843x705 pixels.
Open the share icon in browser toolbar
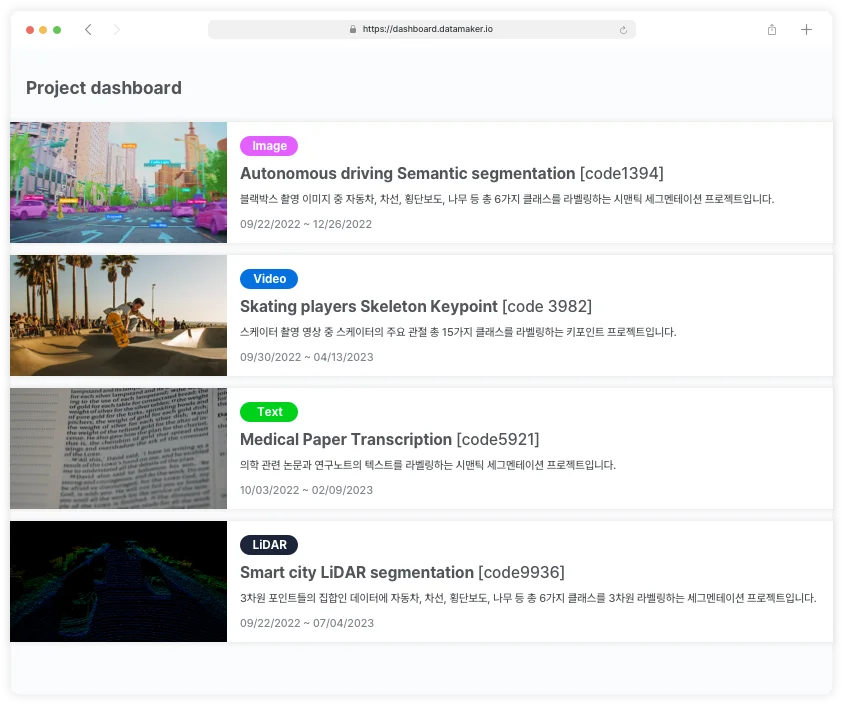click(772, 30)
